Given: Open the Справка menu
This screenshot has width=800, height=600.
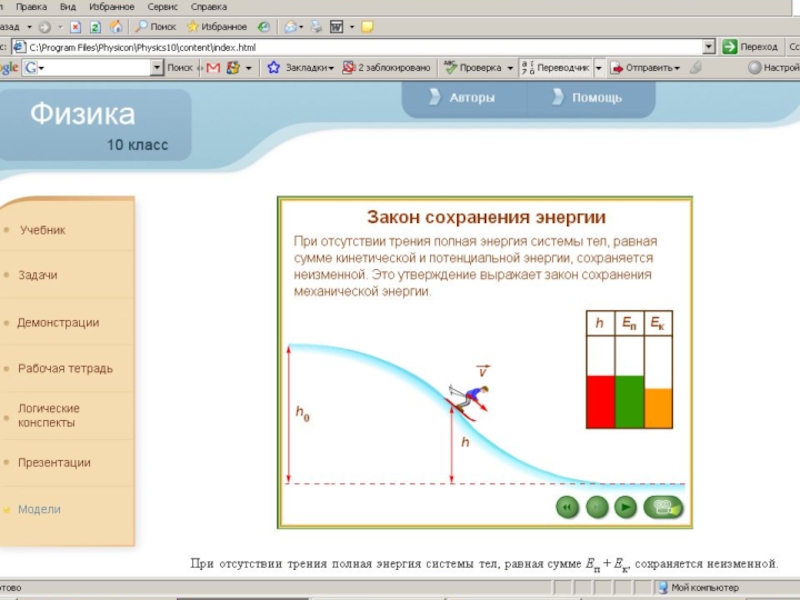Looking at the screenshot, I should click(x=209, y=7).
